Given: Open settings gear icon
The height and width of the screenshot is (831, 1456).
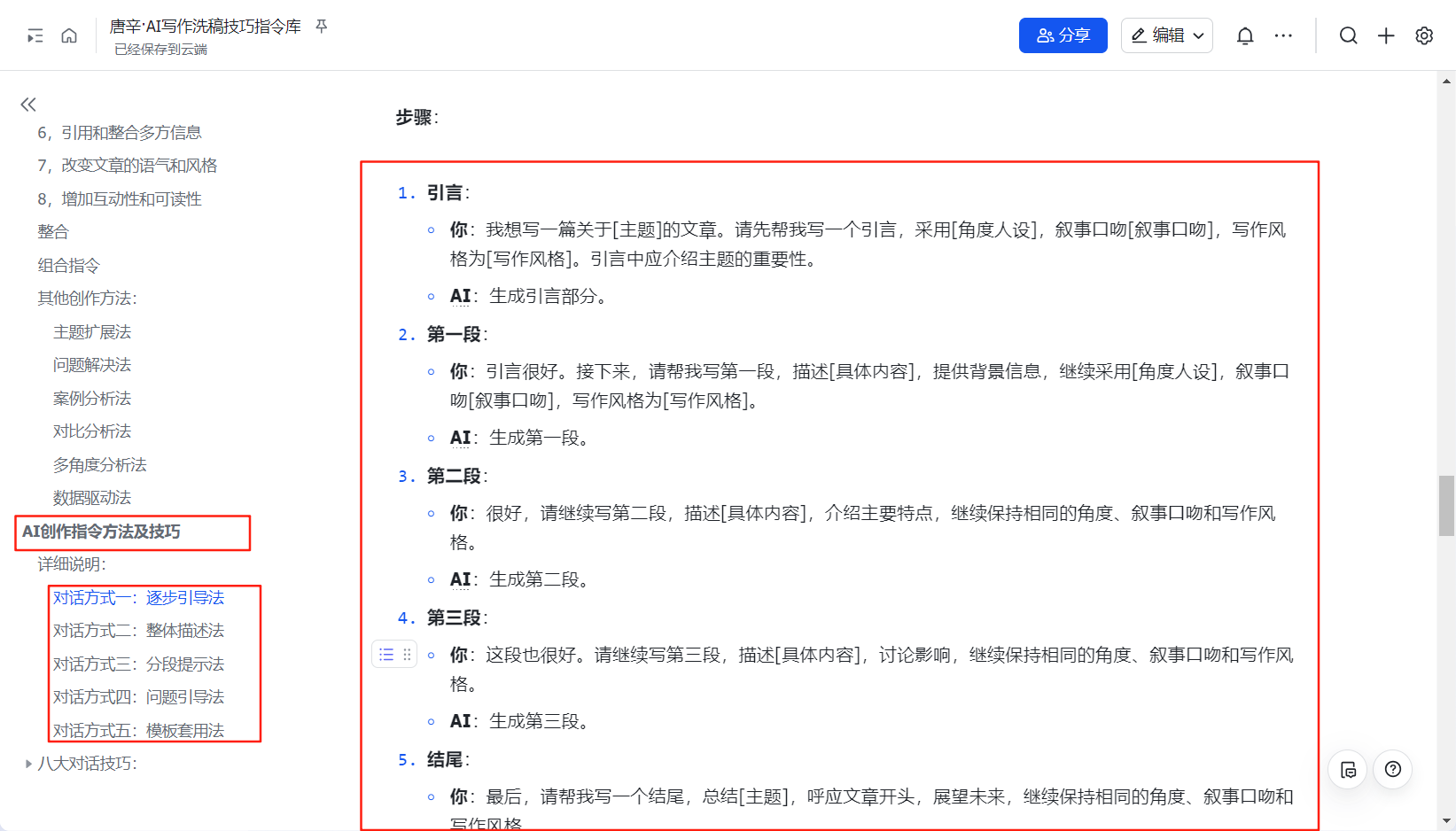Looking at the screenshot, I should click(x=1424, y=35).
